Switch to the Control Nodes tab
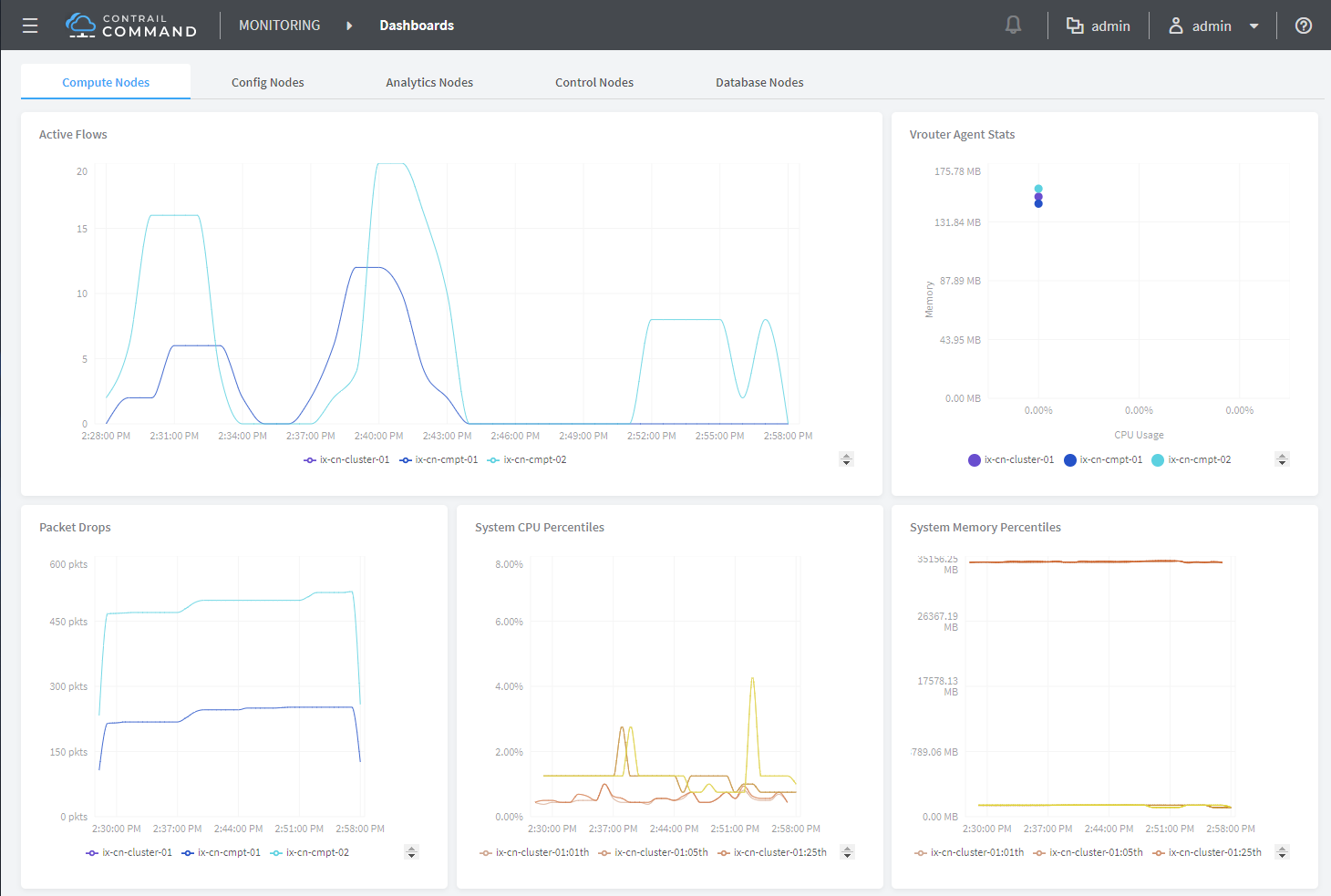This screenshot has height=896, width=1331. (x=594, y=82)
